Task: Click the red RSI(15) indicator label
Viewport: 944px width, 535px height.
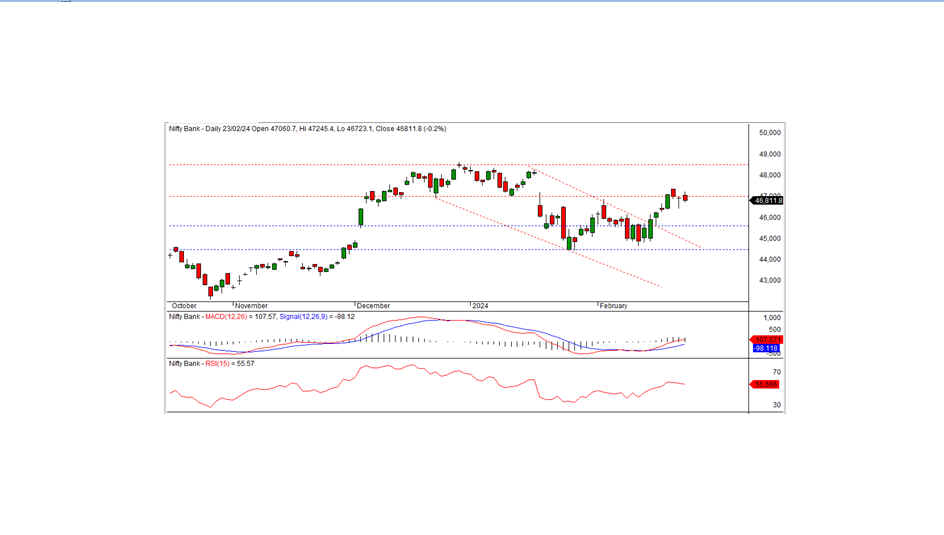Action: click(217, 363)
